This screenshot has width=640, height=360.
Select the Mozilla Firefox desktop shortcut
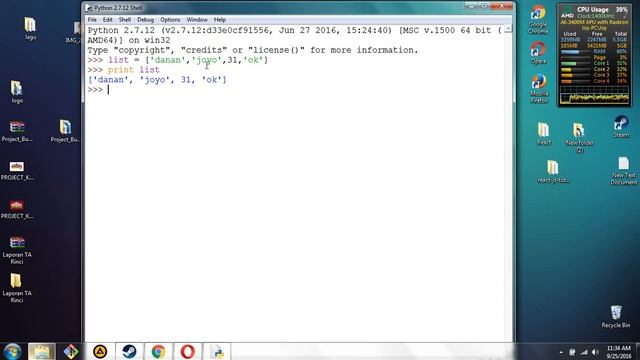coord(538,89)
